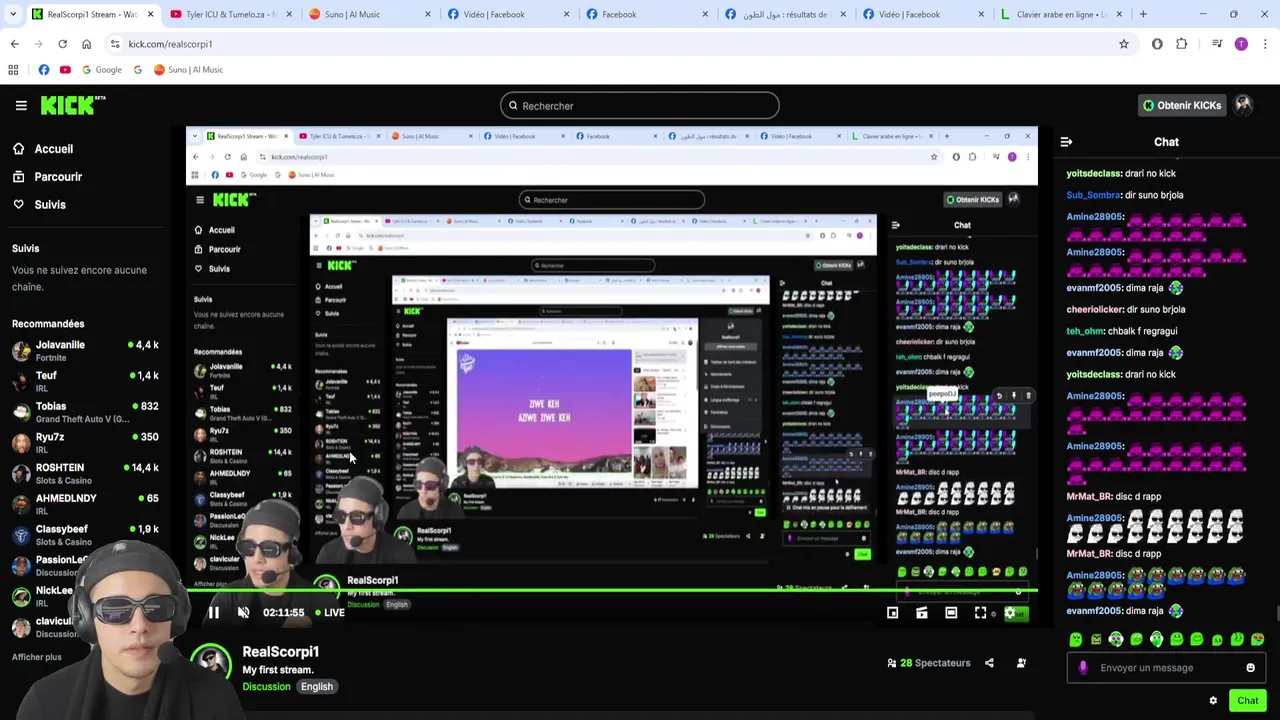Close the RealScorpi1 Stream tab
Viewport: 1280px width, 720px height.
(151, 14)
